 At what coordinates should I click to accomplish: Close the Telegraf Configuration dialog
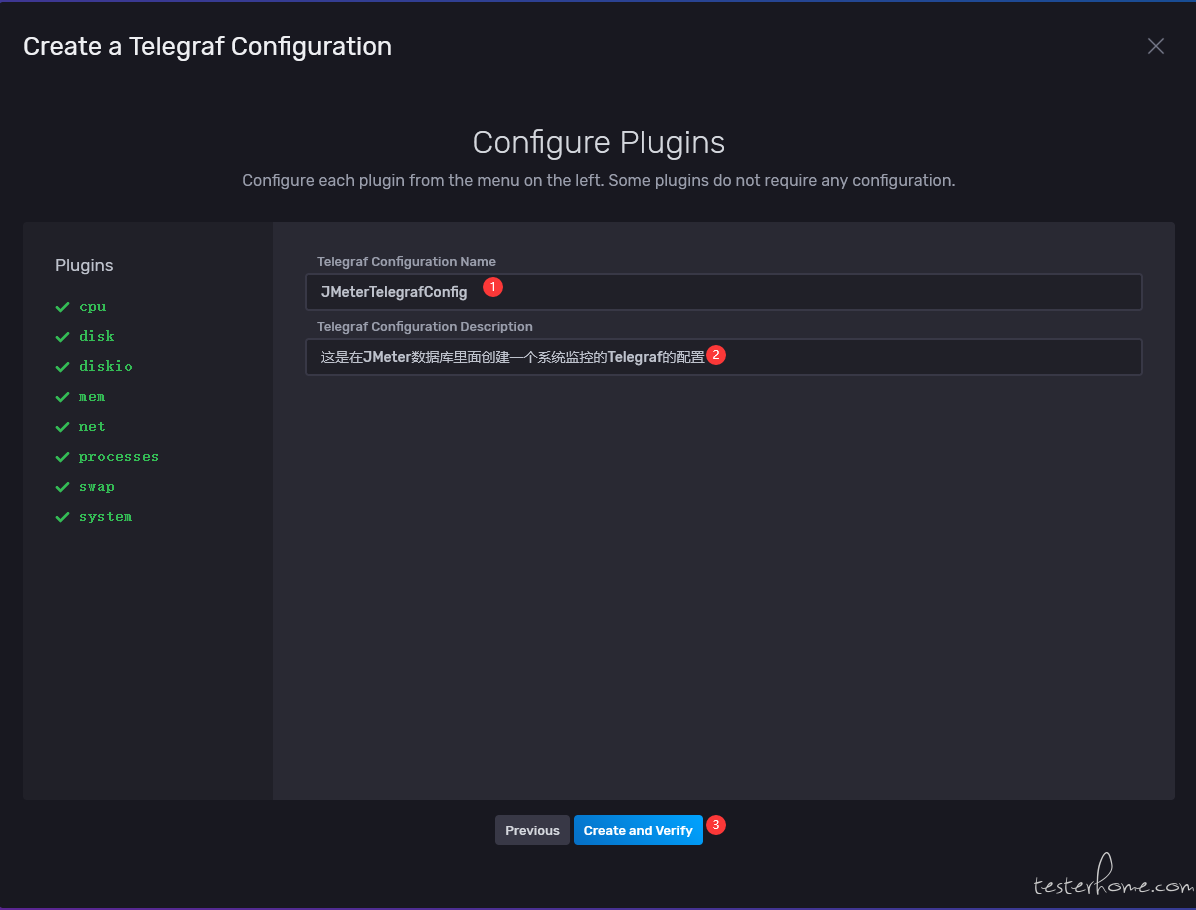pos(1156,47)
